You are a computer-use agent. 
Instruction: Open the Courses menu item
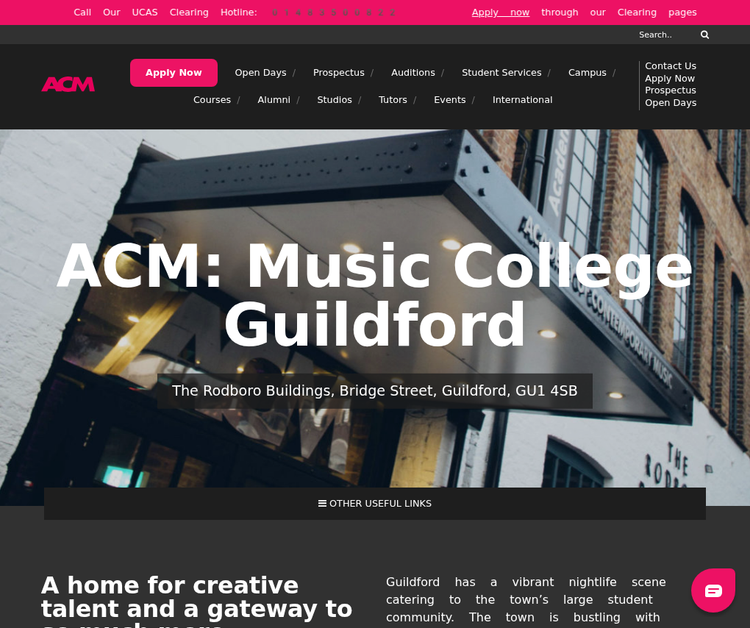point(212,100)
